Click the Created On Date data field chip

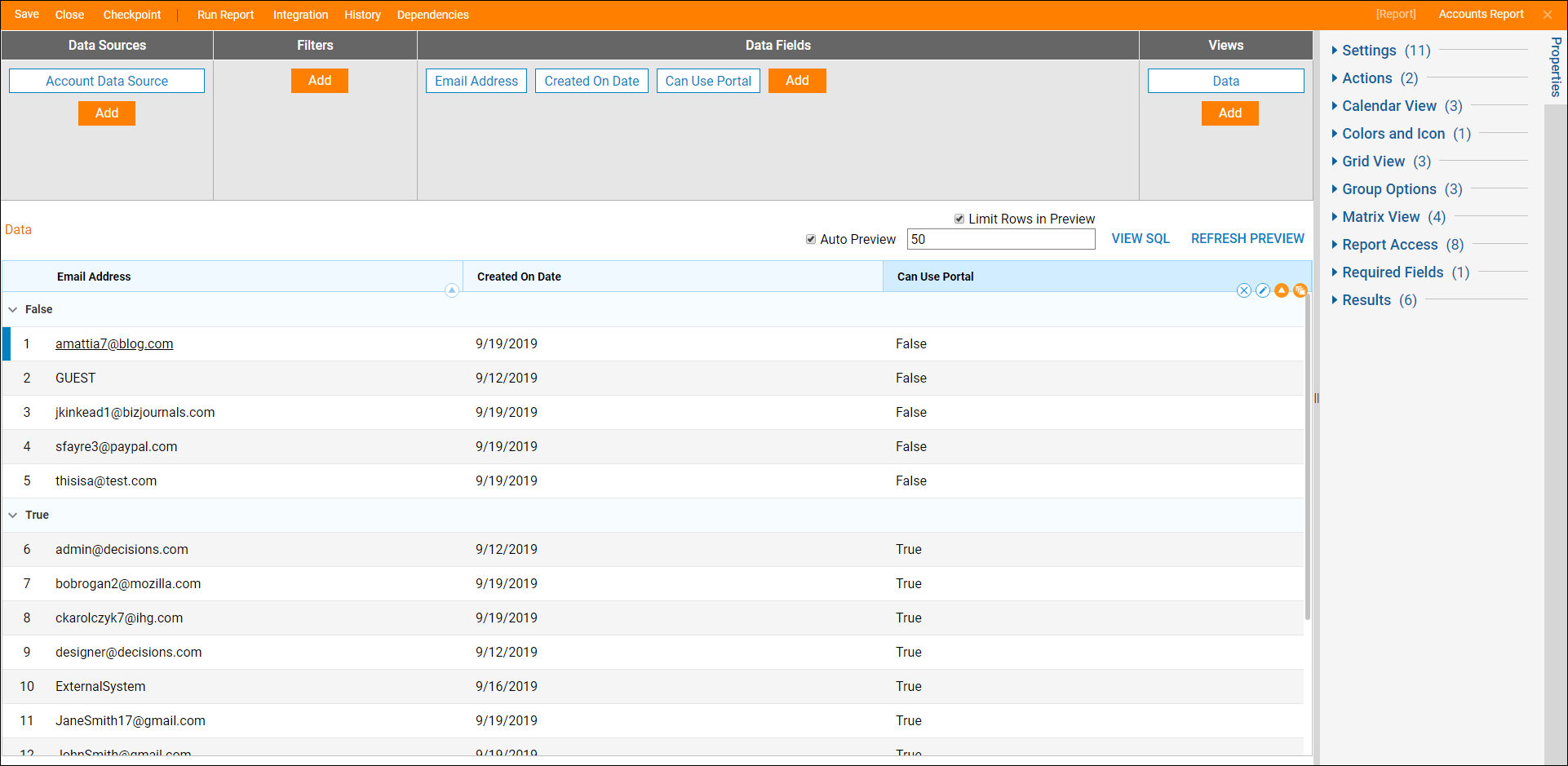click(x=591, y=81)
